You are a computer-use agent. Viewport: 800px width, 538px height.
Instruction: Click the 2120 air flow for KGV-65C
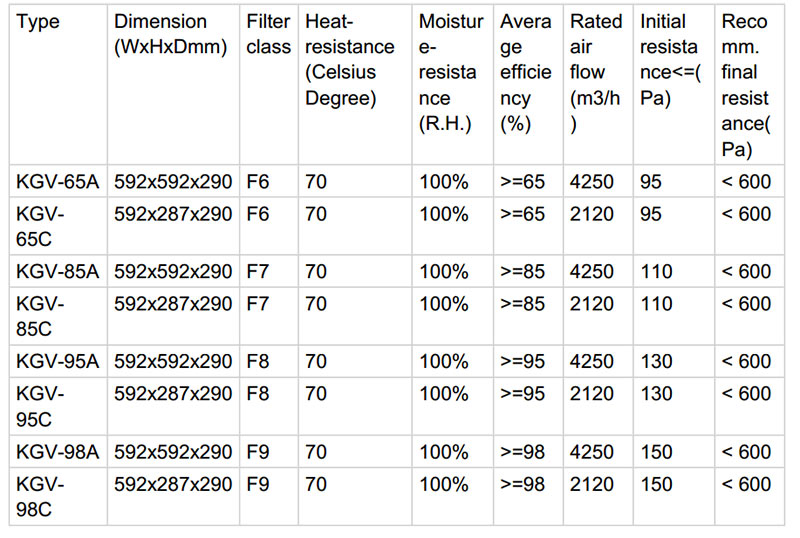(592, 214)
